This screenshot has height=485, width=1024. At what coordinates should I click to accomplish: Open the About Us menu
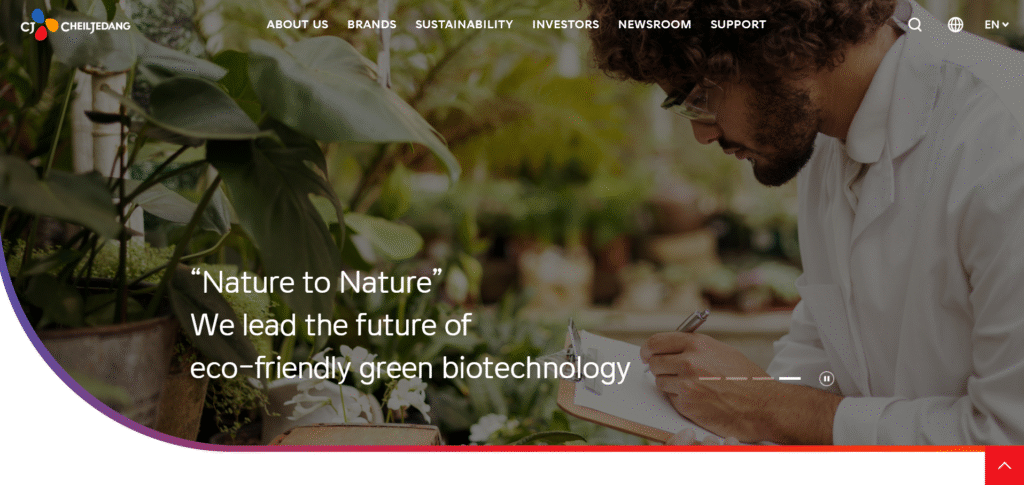click(297, 25)
